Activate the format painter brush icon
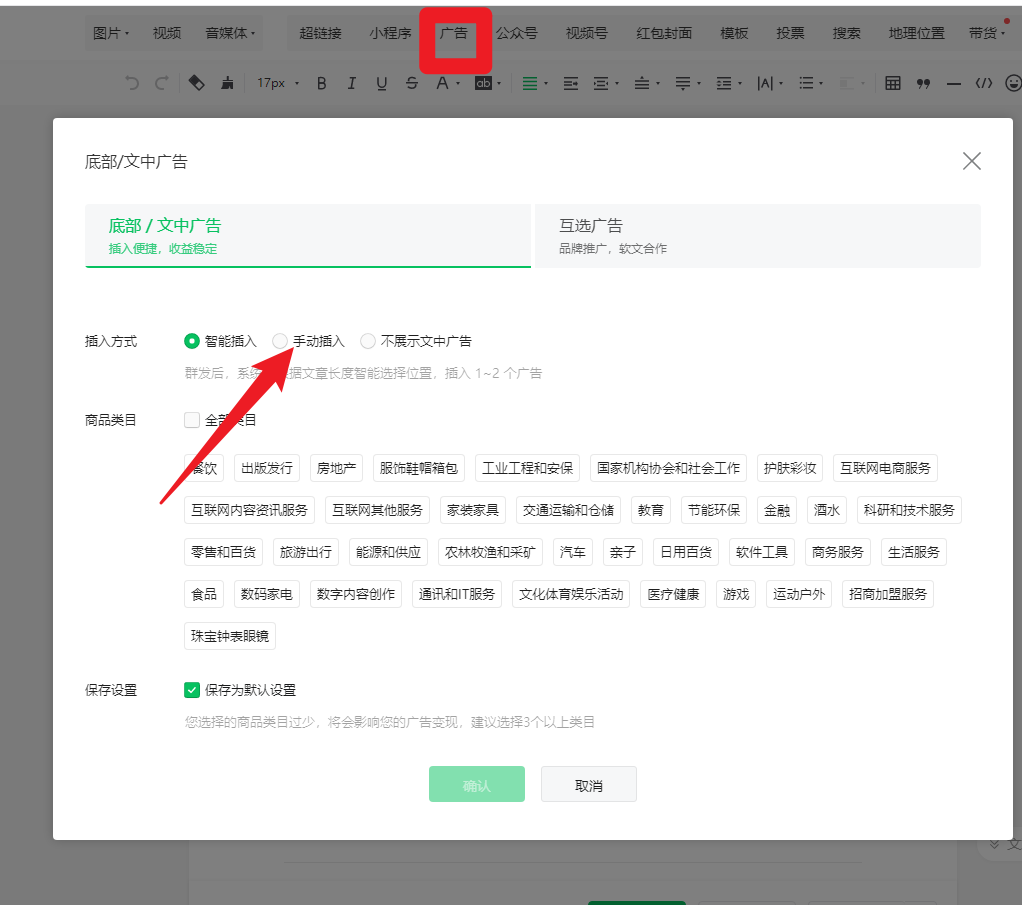This screenshot has height=905, width=1022. coord(227,83)
